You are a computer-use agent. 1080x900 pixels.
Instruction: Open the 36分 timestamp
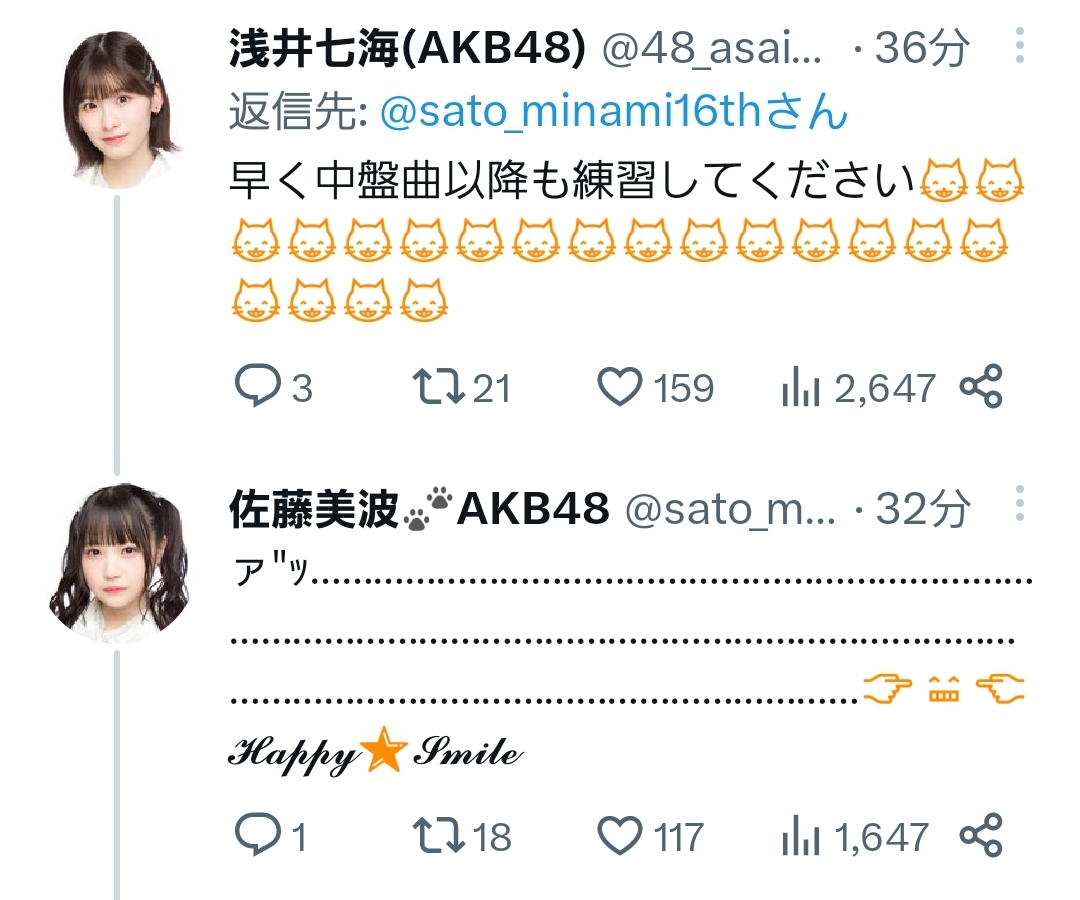(922, 48)
